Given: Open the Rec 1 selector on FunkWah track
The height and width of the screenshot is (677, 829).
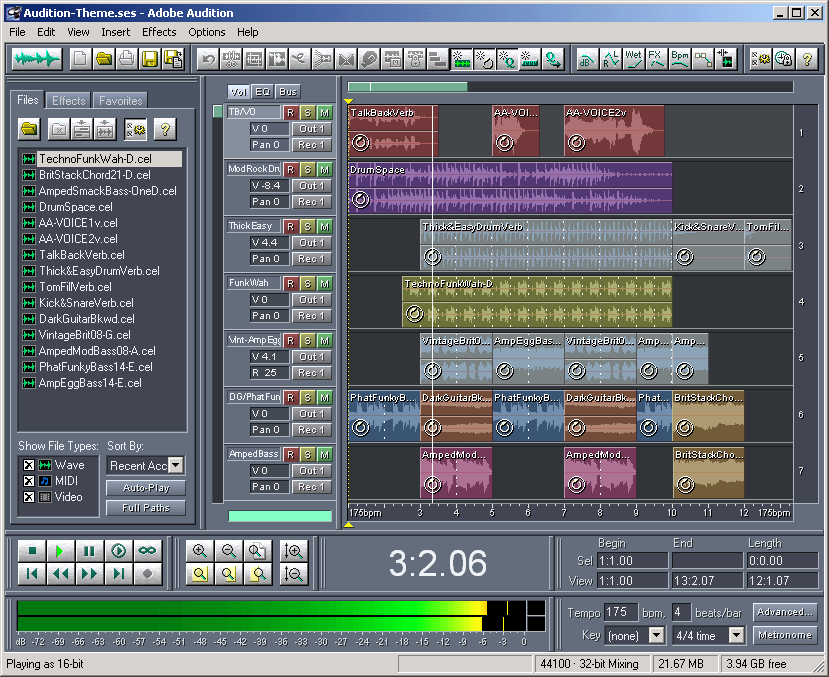Looking at the screenshot, I should 312,316.
